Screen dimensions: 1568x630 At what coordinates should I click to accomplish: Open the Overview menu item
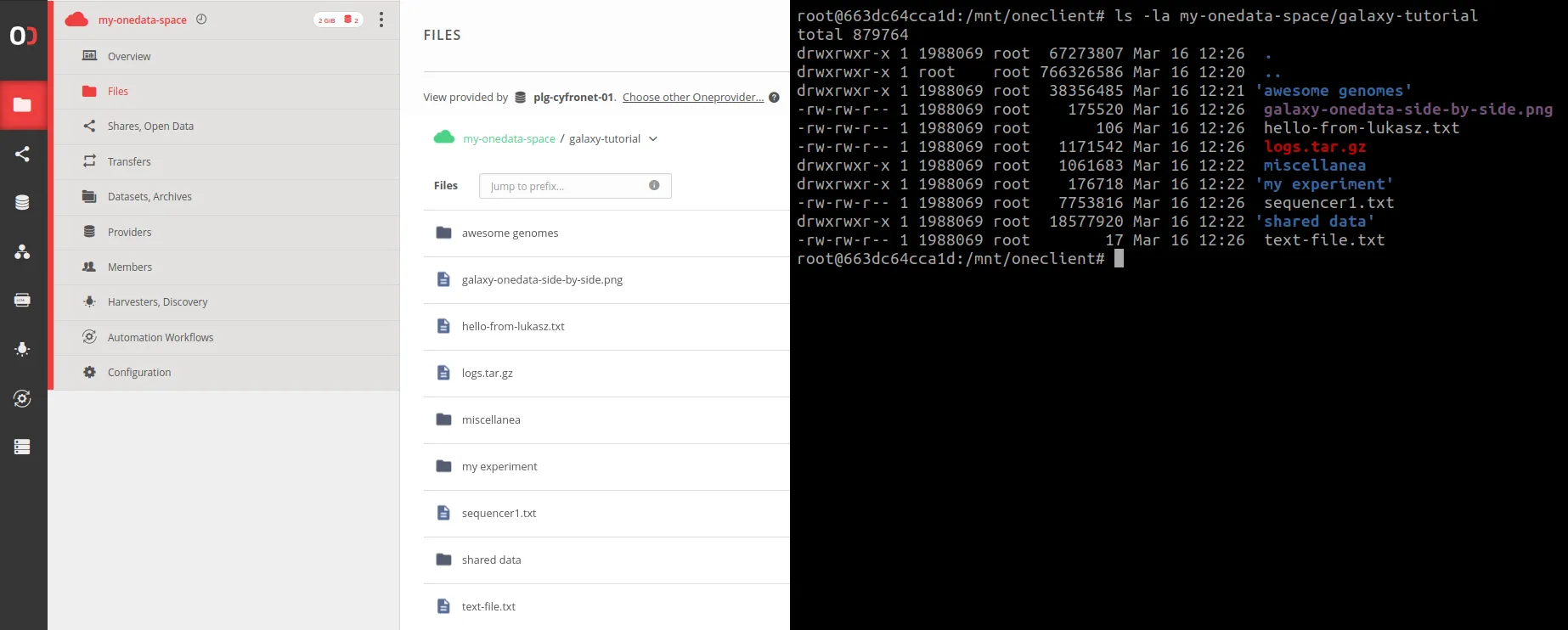[129, 57]
